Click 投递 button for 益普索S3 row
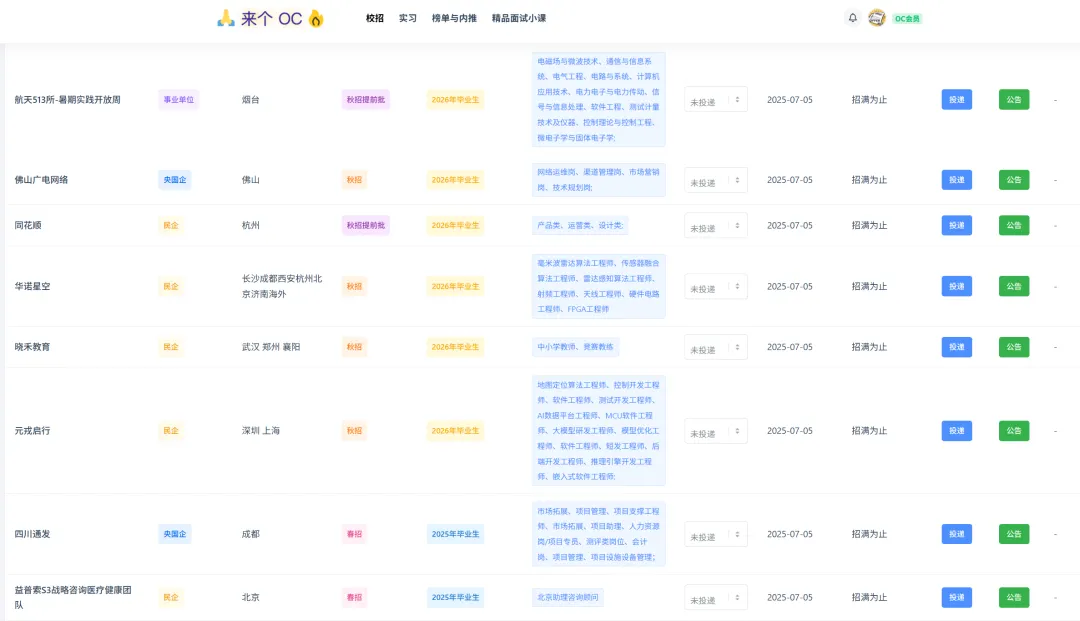Viewport: 1080px width, 621px height. (957, 597)
